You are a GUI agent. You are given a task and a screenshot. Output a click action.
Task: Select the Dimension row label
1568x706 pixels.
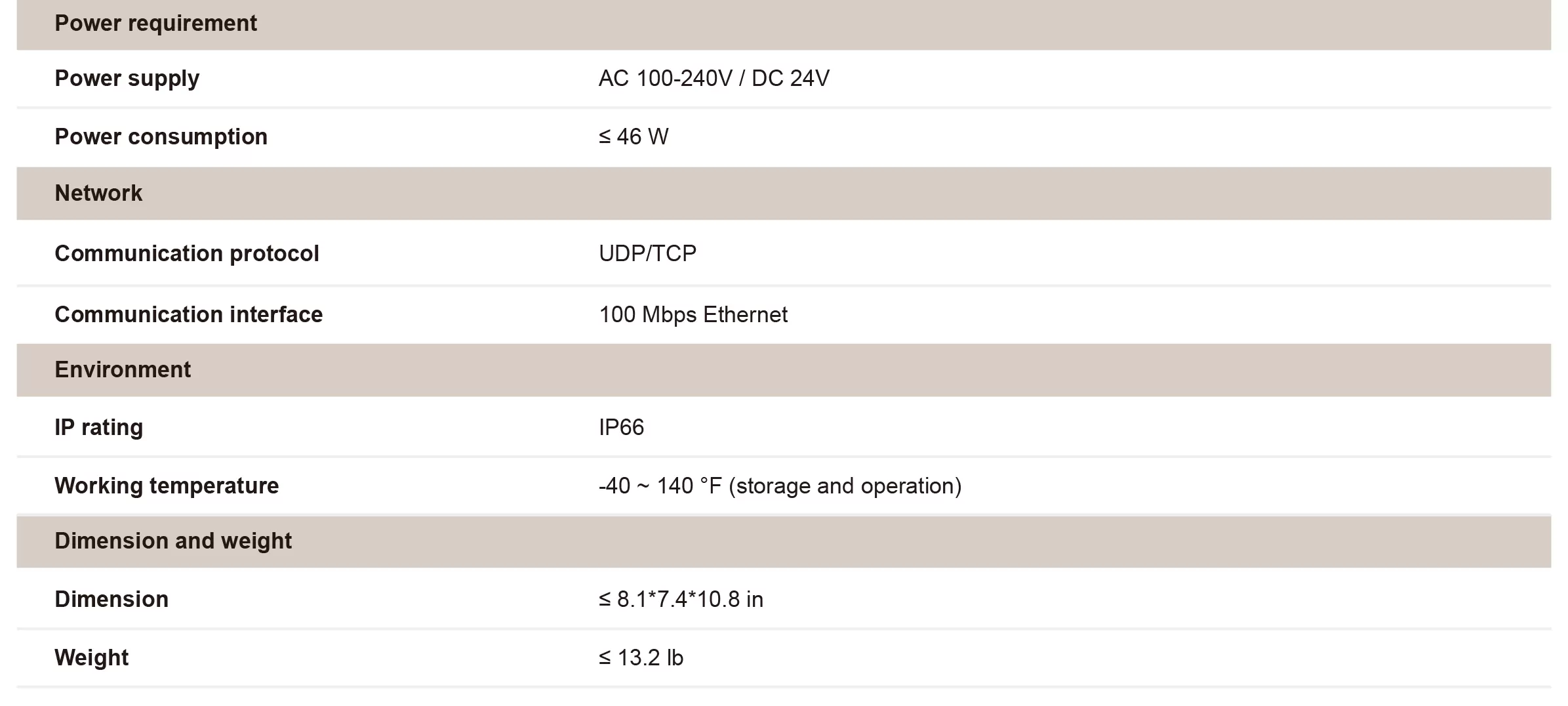tap(111, 599)
